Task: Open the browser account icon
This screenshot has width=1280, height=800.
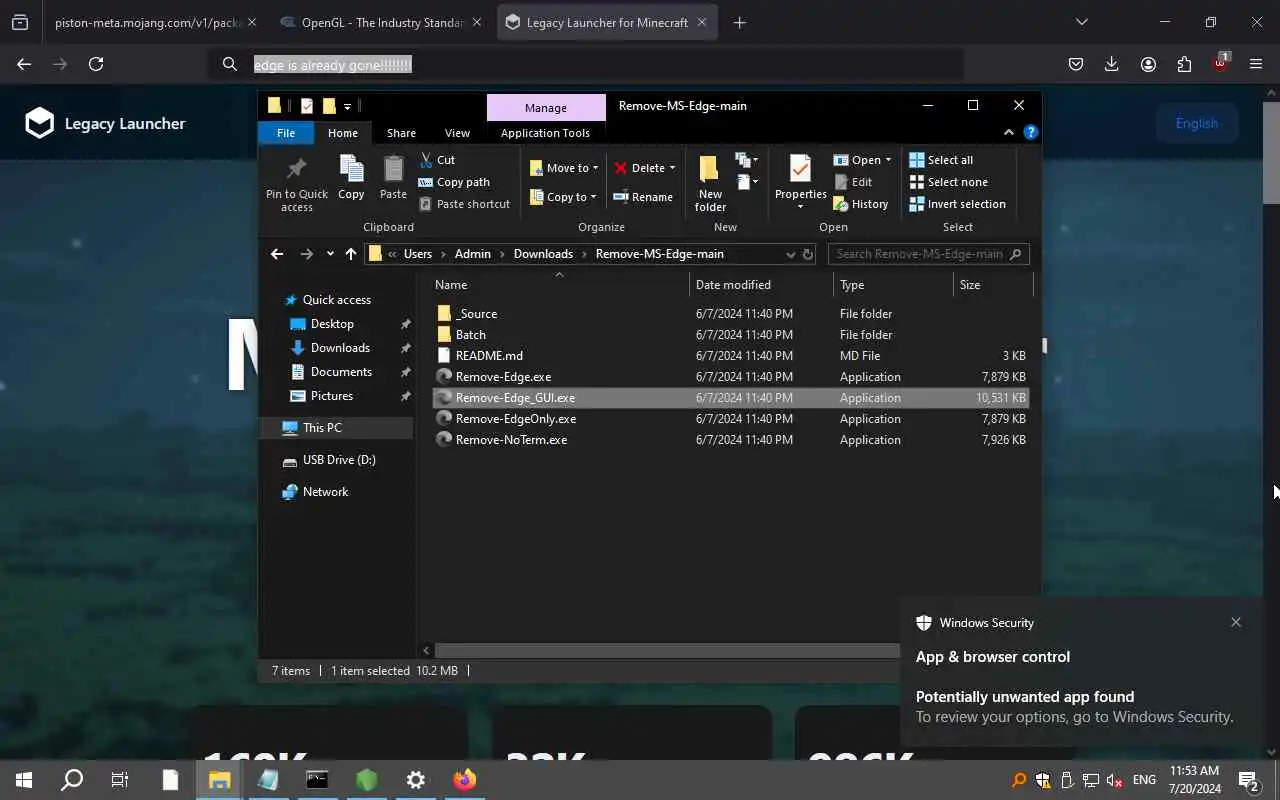Action: click(1148, 64)
